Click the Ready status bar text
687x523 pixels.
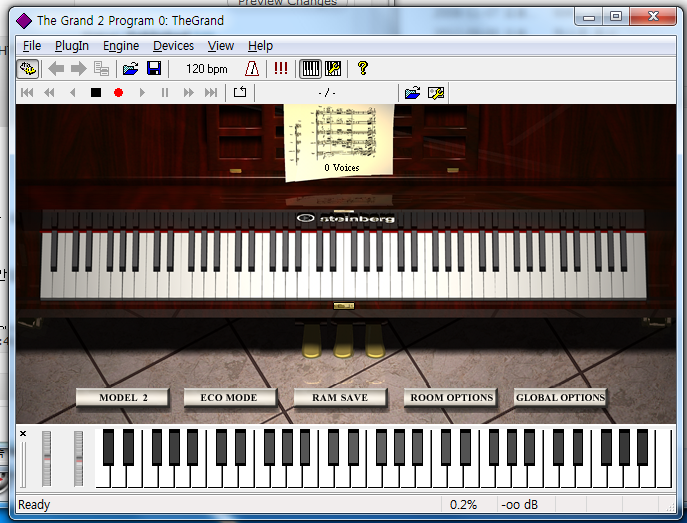[34, 505]
